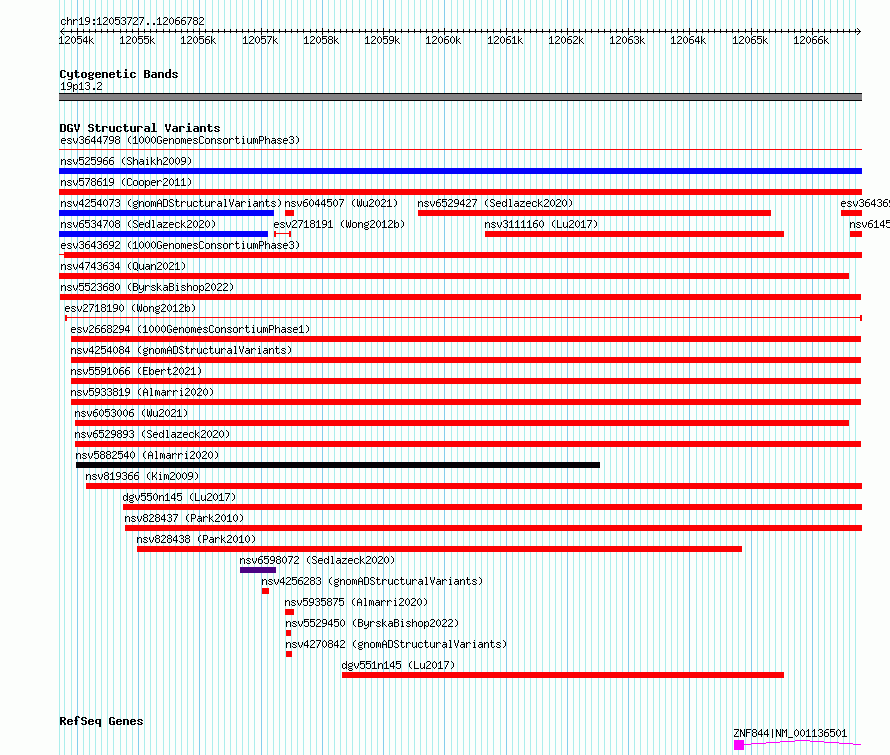Select the nsv3111160 (Lu2017) variant label
Image resolution: width=890 pixels, height=755 pixels.
point(541,224)
